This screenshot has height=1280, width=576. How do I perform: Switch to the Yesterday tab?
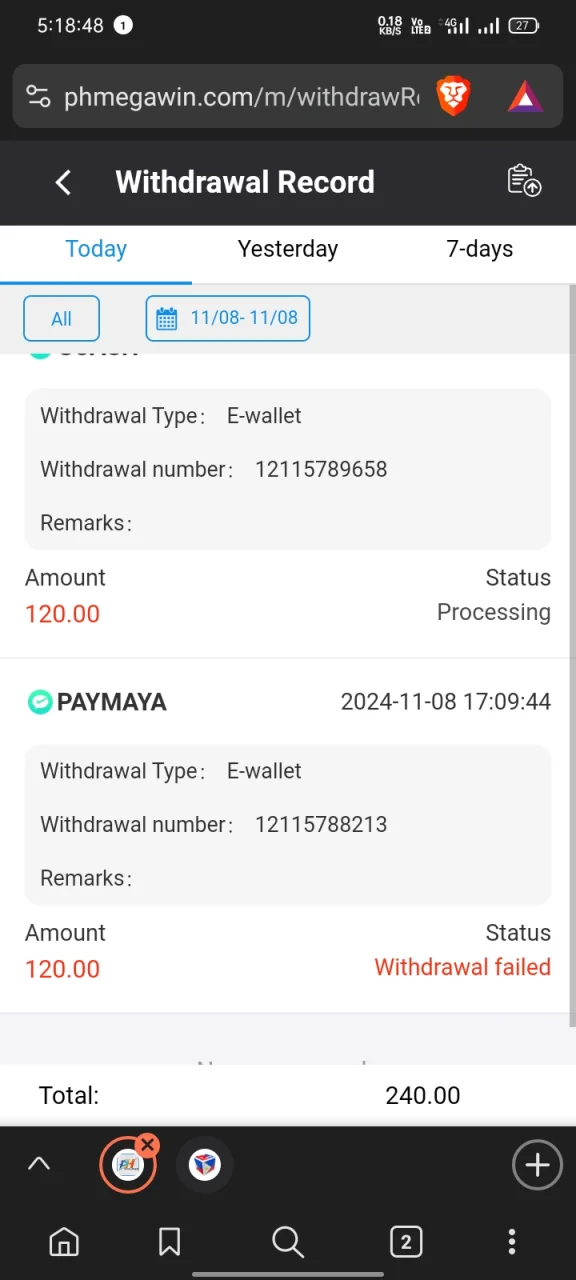coord(288,249)
